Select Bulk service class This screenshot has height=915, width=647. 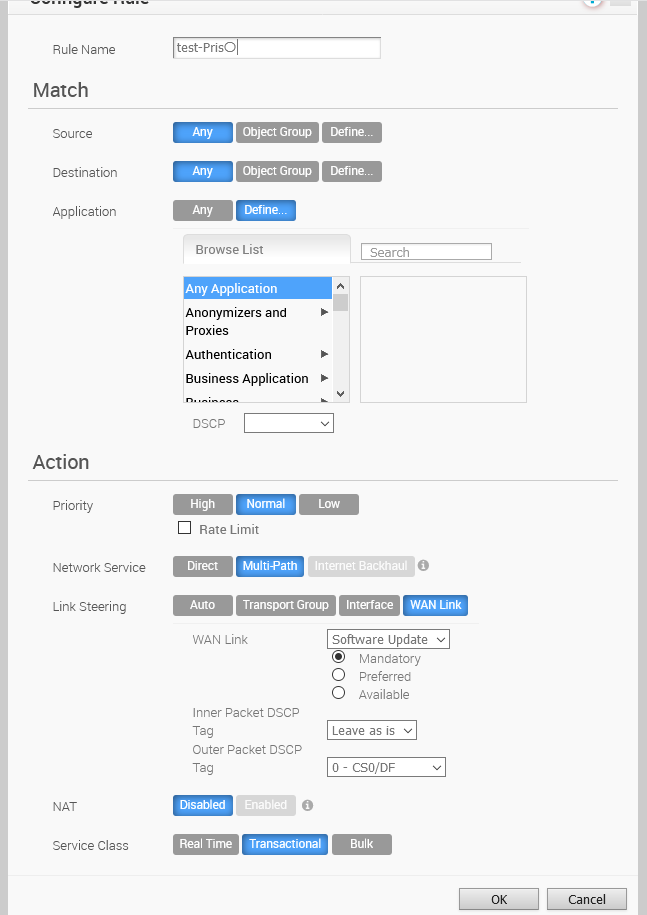click(x=362, y=844)
